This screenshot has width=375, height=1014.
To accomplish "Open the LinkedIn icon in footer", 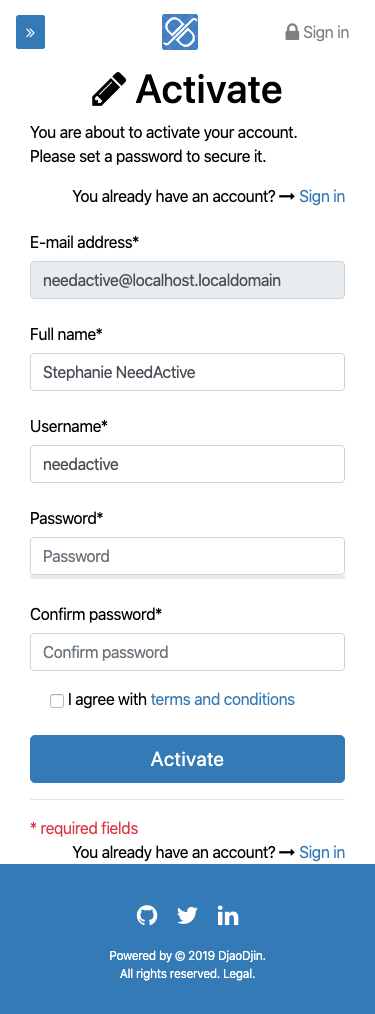I will point(228,916).
